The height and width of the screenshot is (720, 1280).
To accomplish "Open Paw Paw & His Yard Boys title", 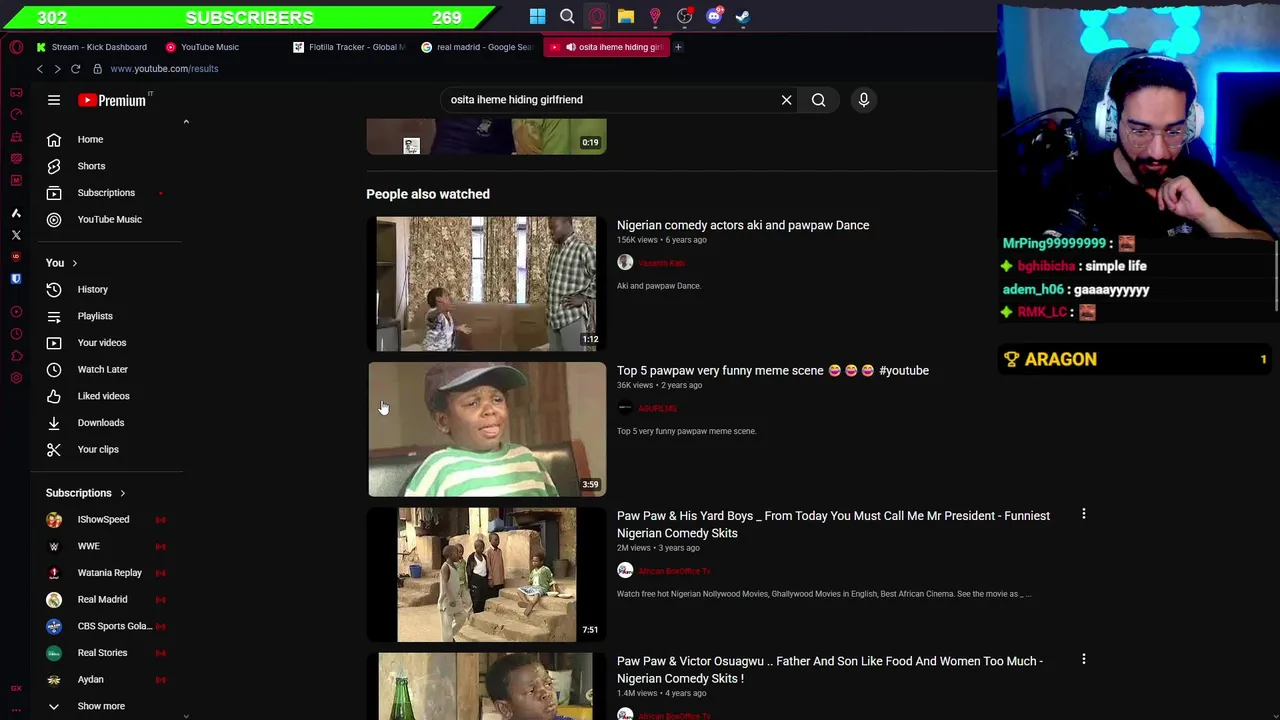I will coord(833,524).
